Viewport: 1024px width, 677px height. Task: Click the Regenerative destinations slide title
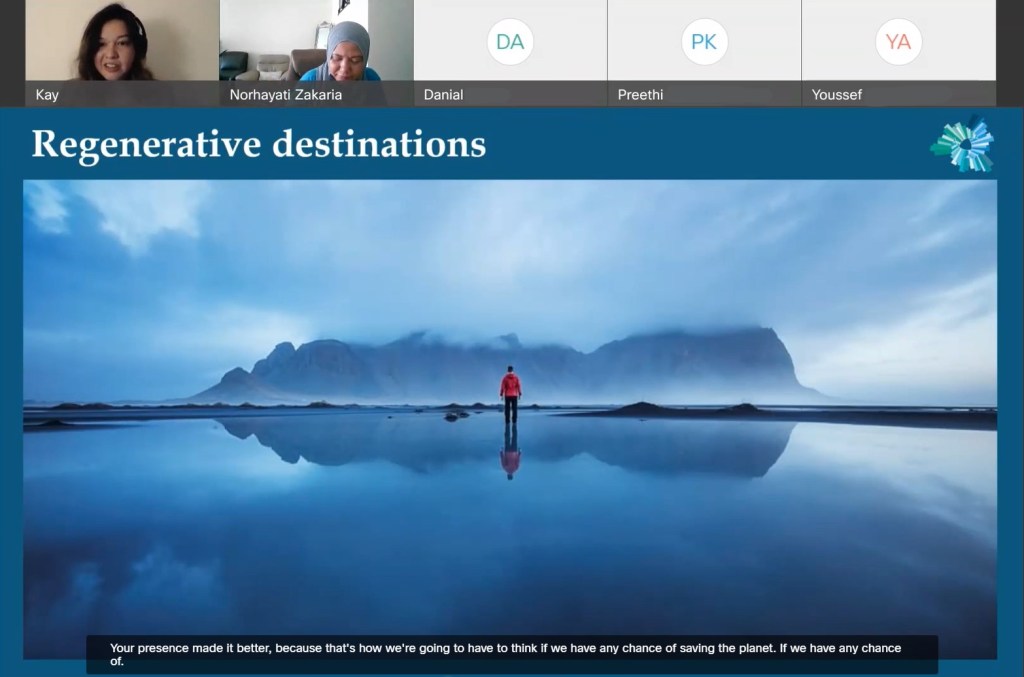coord(259,144)
